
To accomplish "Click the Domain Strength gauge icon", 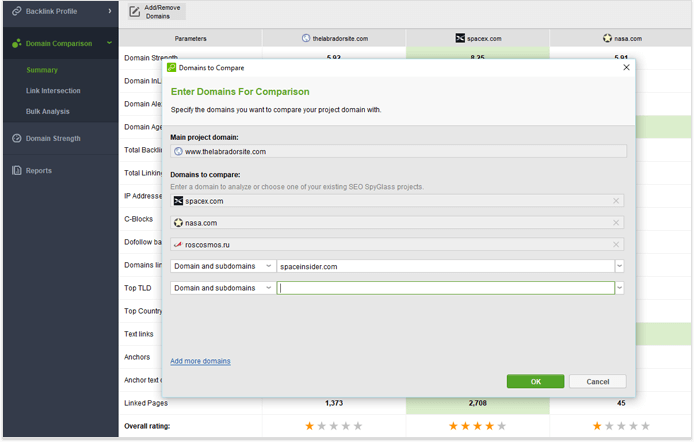I will tap(16, 138).
